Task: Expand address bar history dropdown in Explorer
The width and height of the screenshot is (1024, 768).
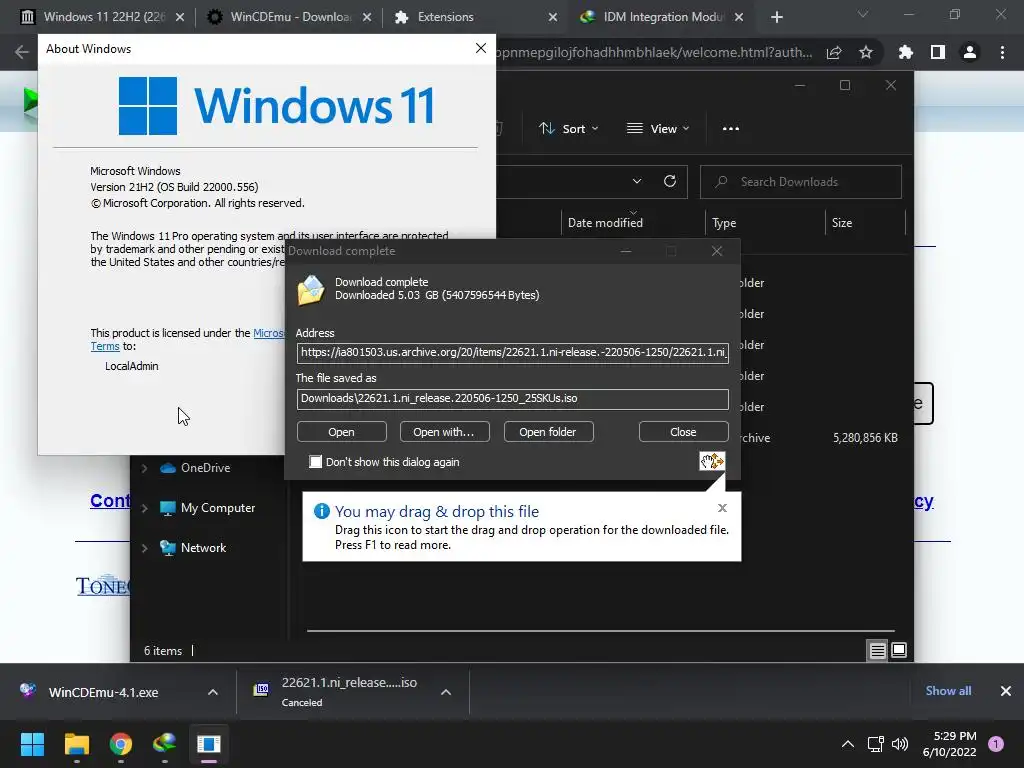Action: [637, 182]
